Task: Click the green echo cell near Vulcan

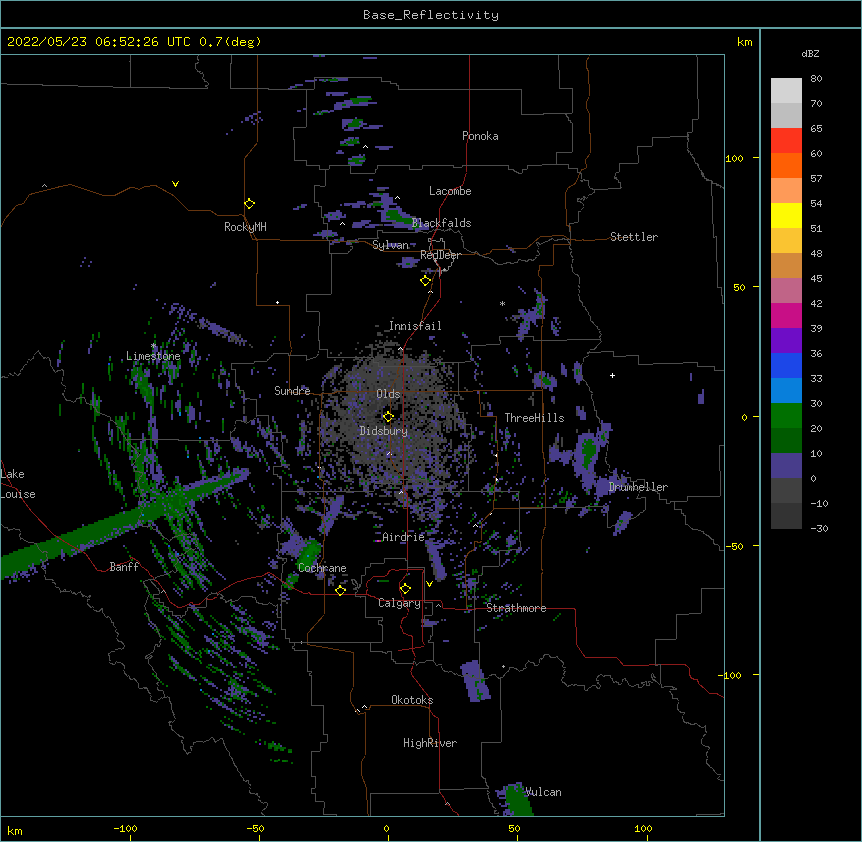Action: pyautogui.click(x=517, y=800)
